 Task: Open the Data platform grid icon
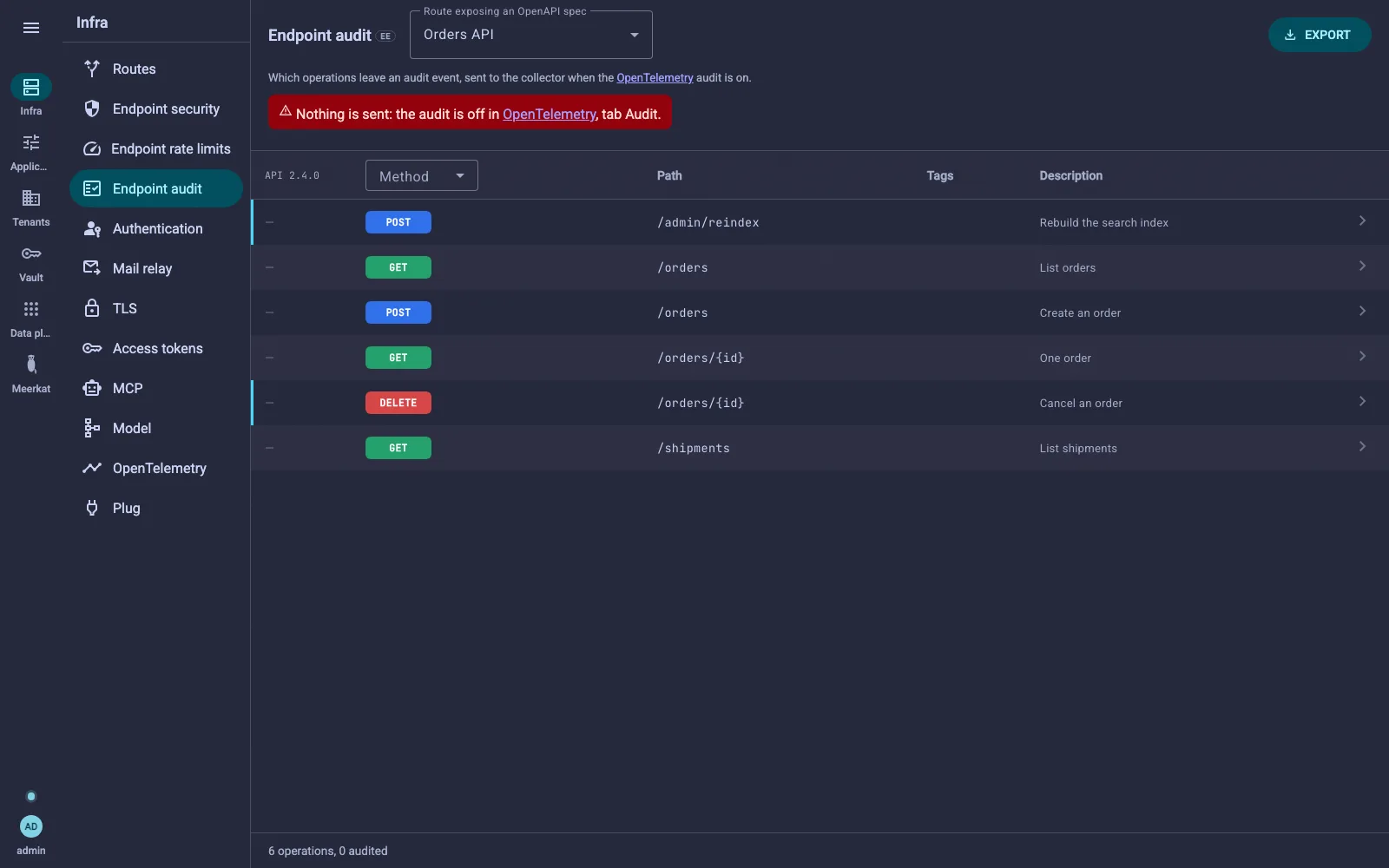click(x=31, y=309)
